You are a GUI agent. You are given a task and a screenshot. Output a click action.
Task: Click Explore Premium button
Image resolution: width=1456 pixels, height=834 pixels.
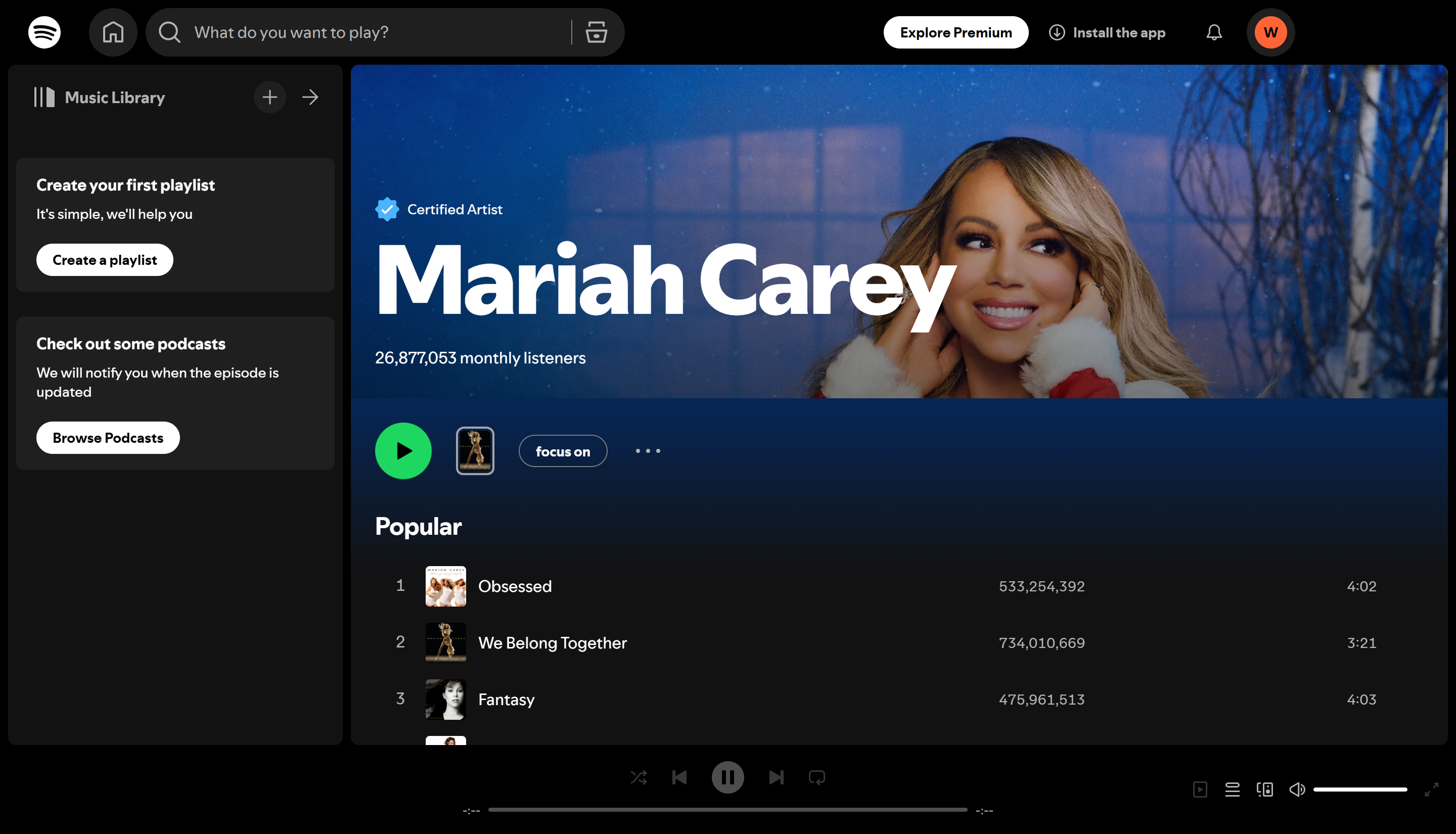click(x=955, y=32)
